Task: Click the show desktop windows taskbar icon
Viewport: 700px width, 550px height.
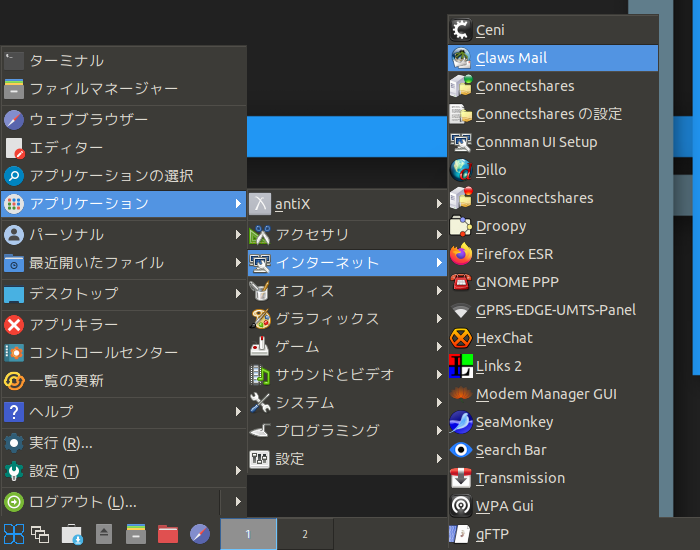Action: click(40, 534)
